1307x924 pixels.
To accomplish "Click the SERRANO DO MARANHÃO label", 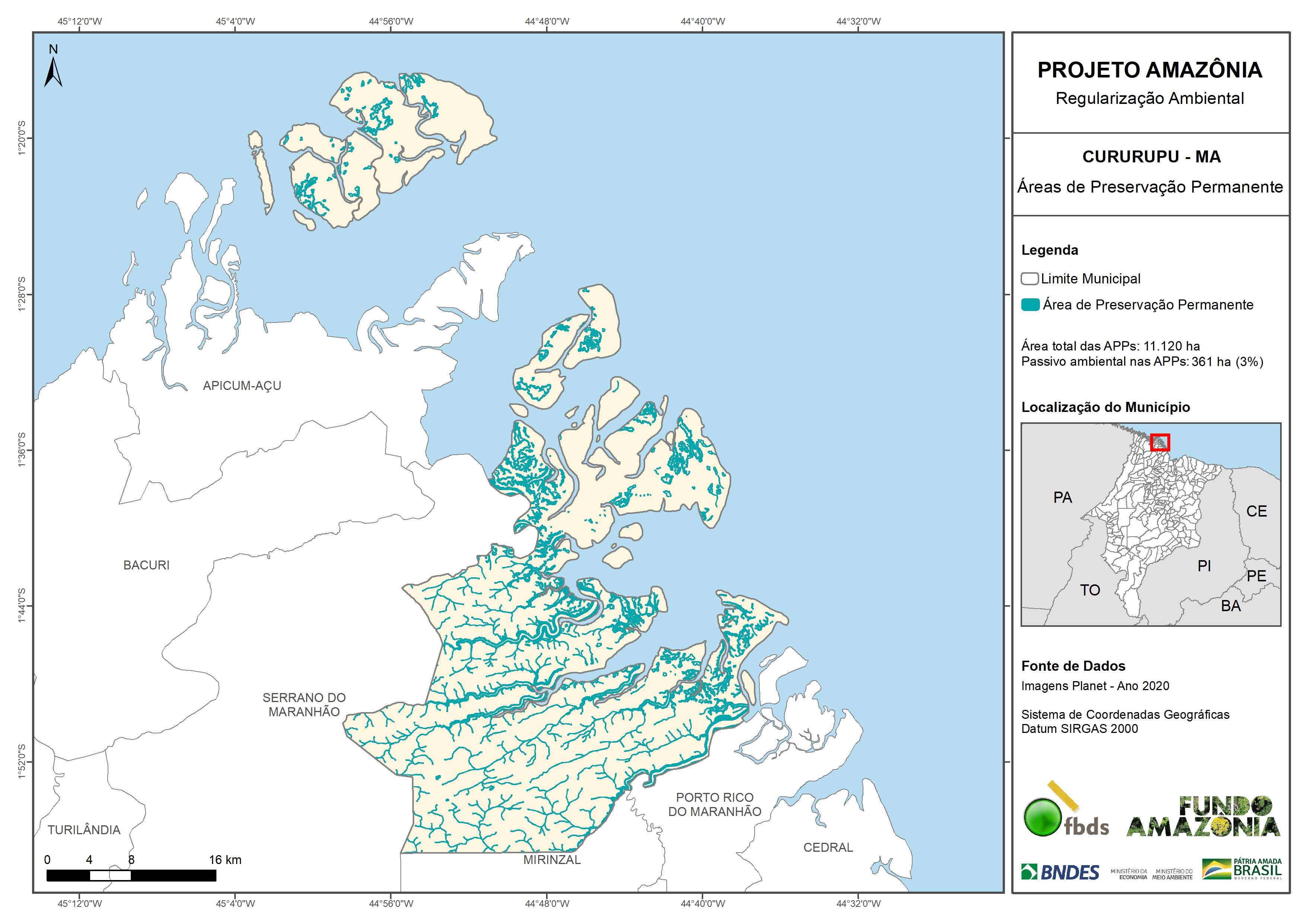I will [304, 704].
